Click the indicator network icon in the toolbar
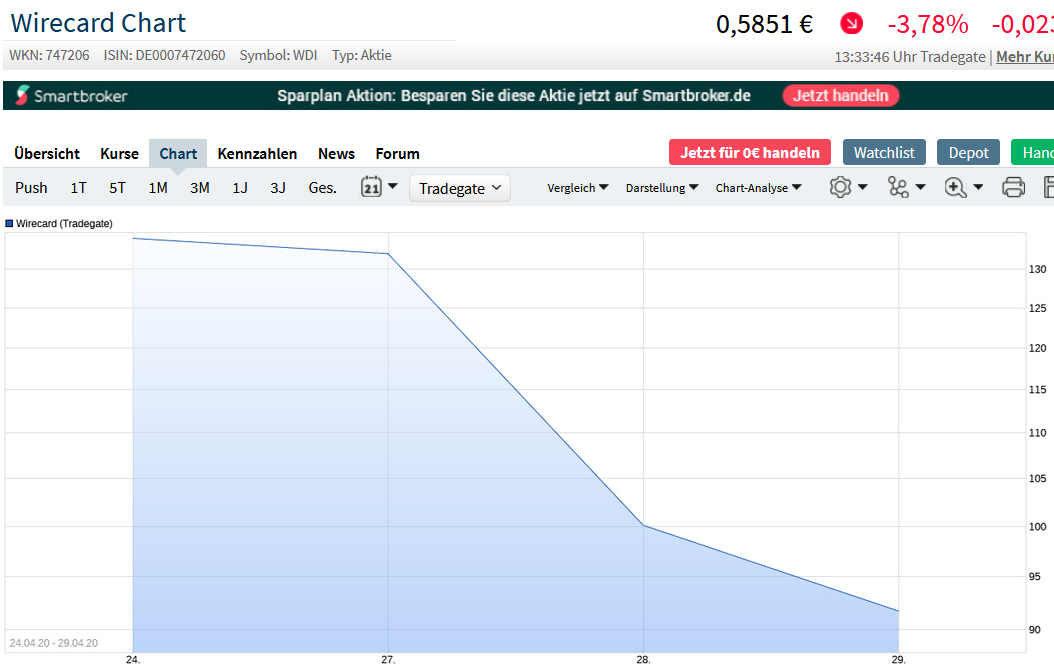The height and width of the screenshot is (670, 1054). (899, 187)
